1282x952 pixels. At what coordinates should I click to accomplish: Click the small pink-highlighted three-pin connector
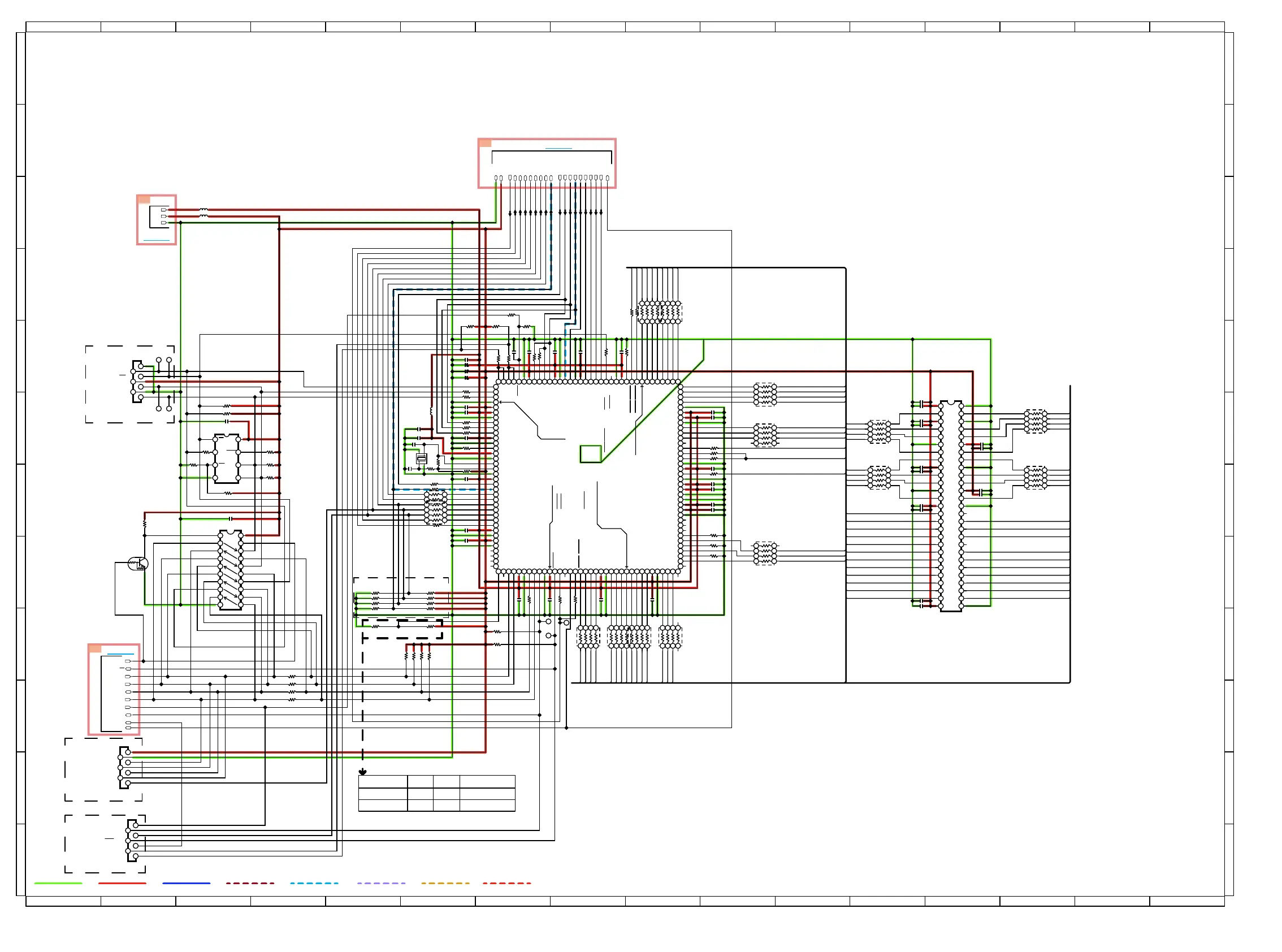click(x=156, y=219)
